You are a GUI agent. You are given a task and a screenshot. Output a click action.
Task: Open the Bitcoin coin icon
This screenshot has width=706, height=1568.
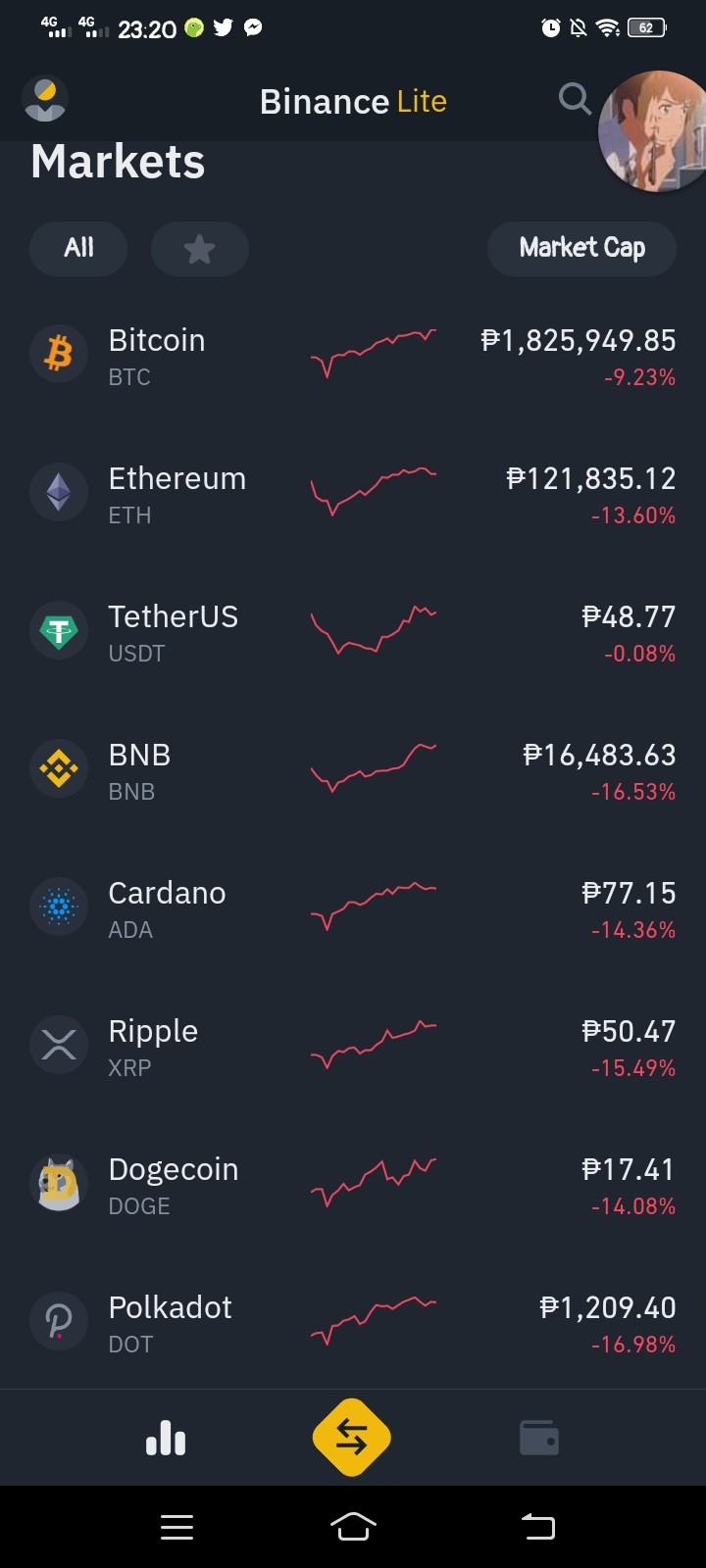click(x=59, y=354)
